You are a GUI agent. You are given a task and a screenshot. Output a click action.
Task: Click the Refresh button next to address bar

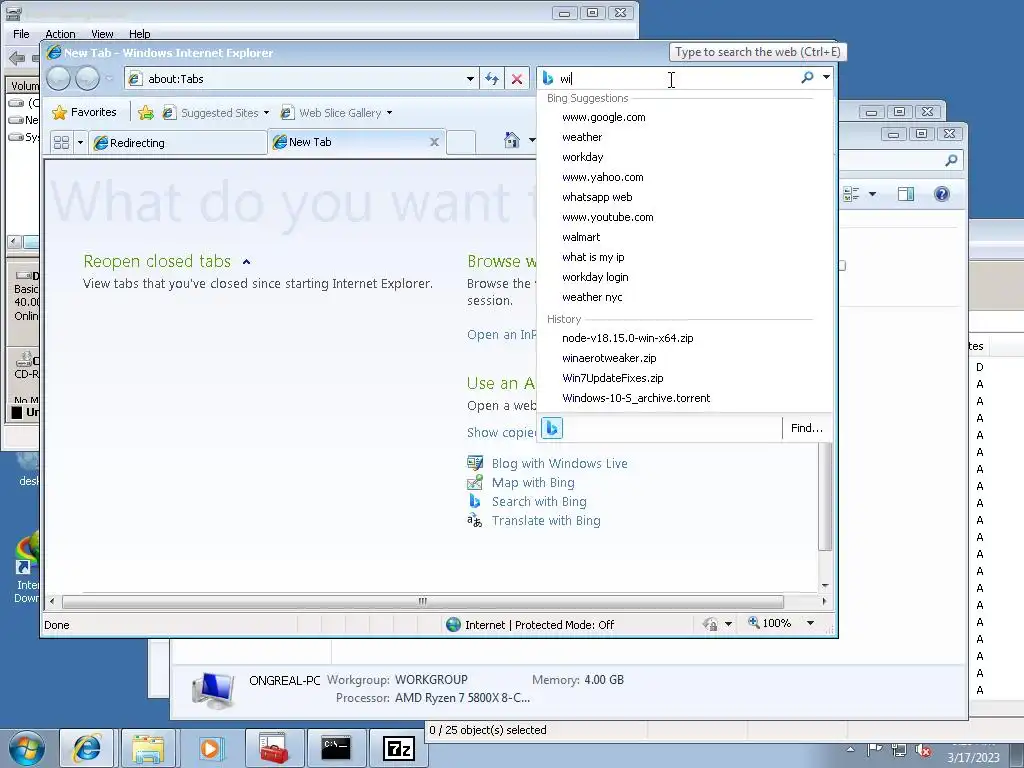tap(492, 79)
